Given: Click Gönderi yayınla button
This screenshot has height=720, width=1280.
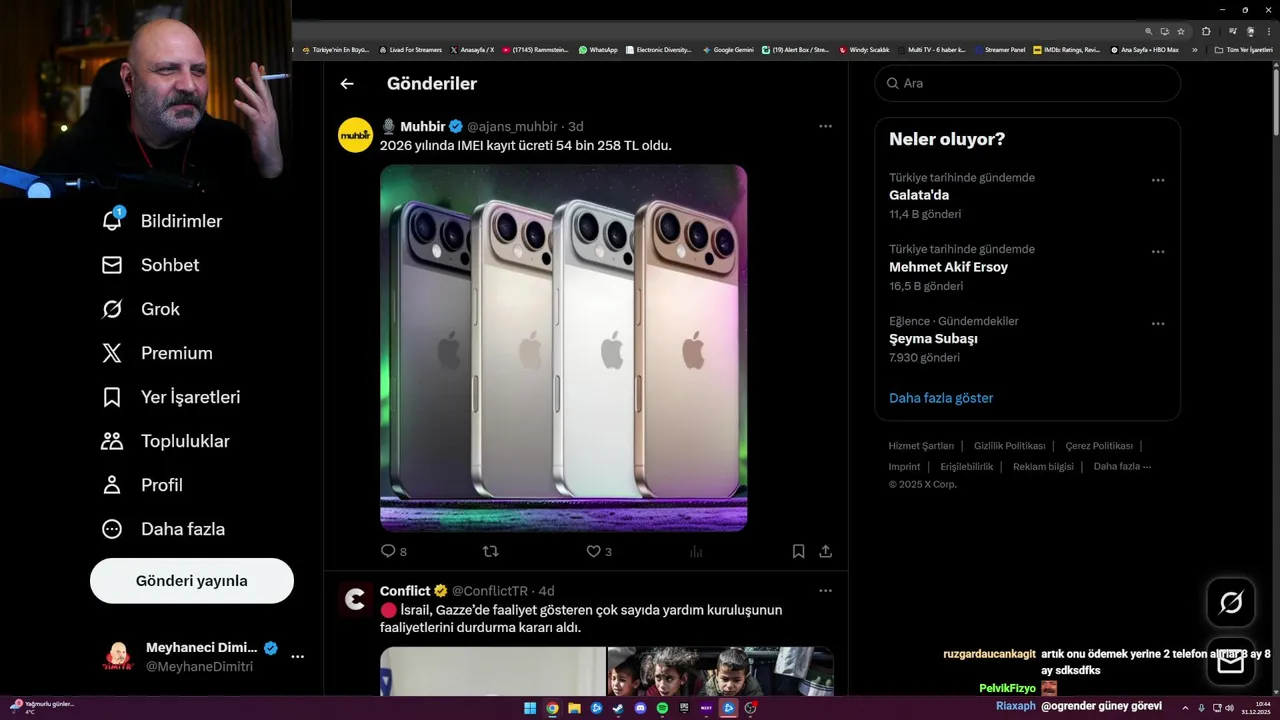Looking at the screenshot, I should pos(192,581).
